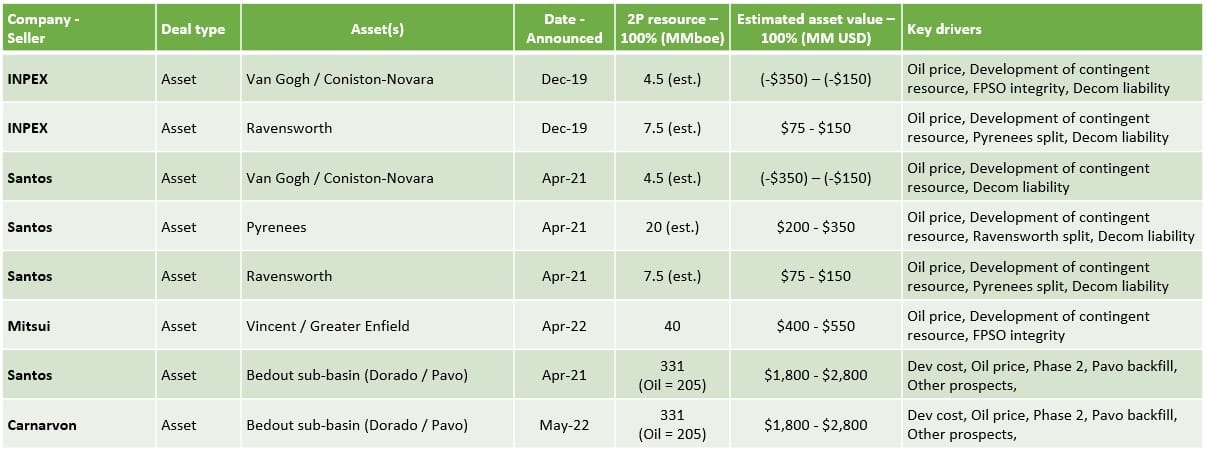The image size is (1207, 449).
Task: Select the "$400 - $550" asset value cell
Action: click(x=815, y=325)
